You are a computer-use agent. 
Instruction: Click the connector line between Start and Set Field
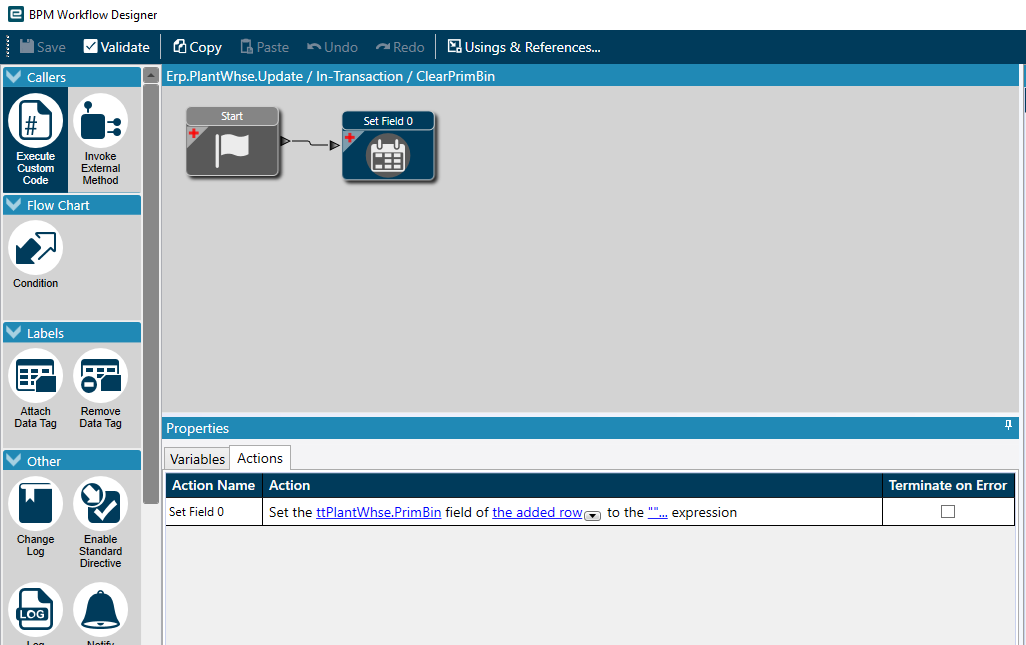311,143
